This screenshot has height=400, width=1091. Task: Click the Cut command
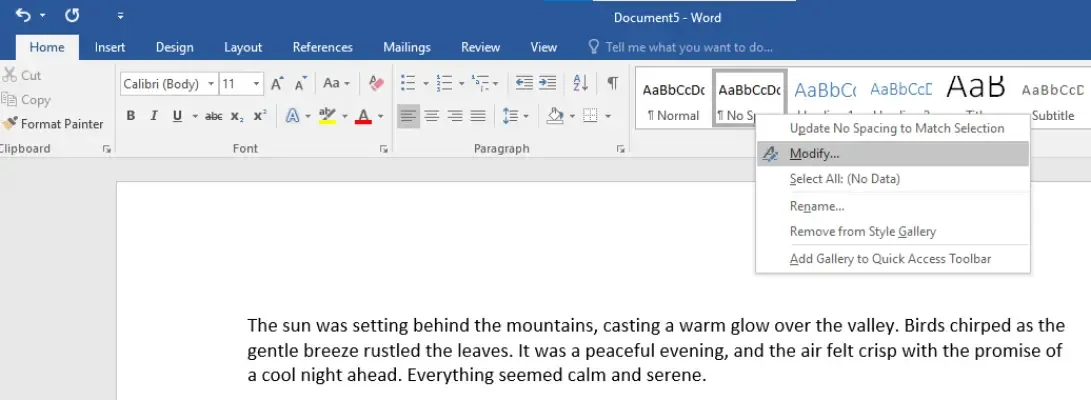click(x=22, y=75)
